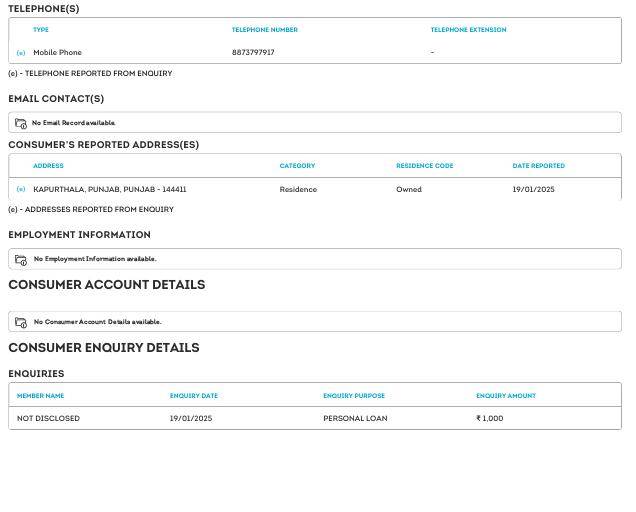Screen dimensions: 636x512
Task: Click the Kapurthala, Punjab address text
Action: click(x=110, y=189)
